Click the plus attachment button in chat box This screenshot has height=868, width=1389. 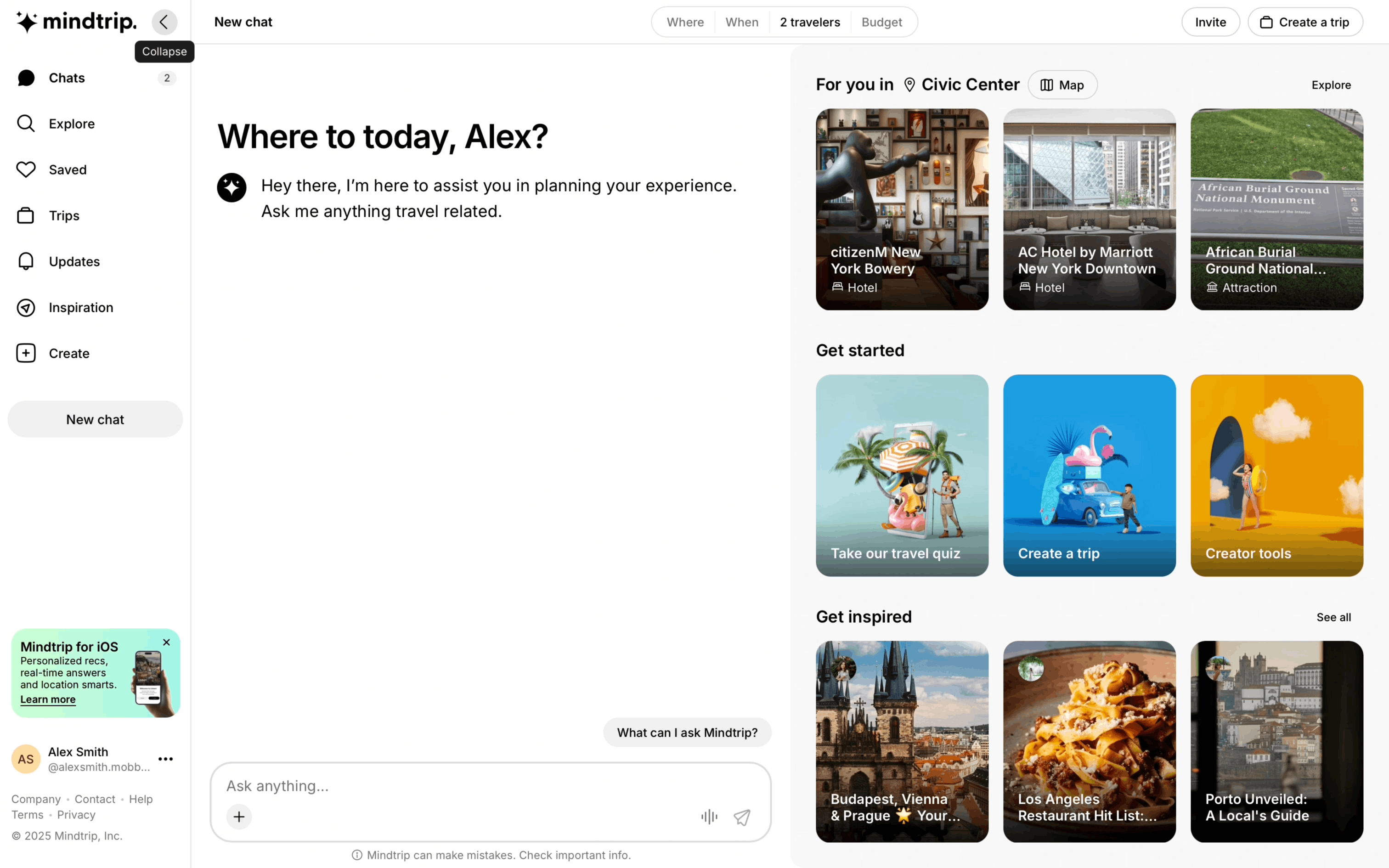[239, 817]
